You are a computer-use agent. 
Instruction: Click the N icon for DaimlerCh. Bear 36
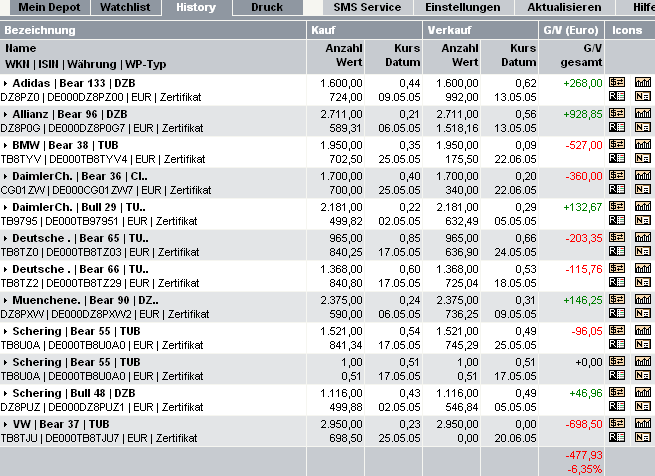tap(642, 189)
